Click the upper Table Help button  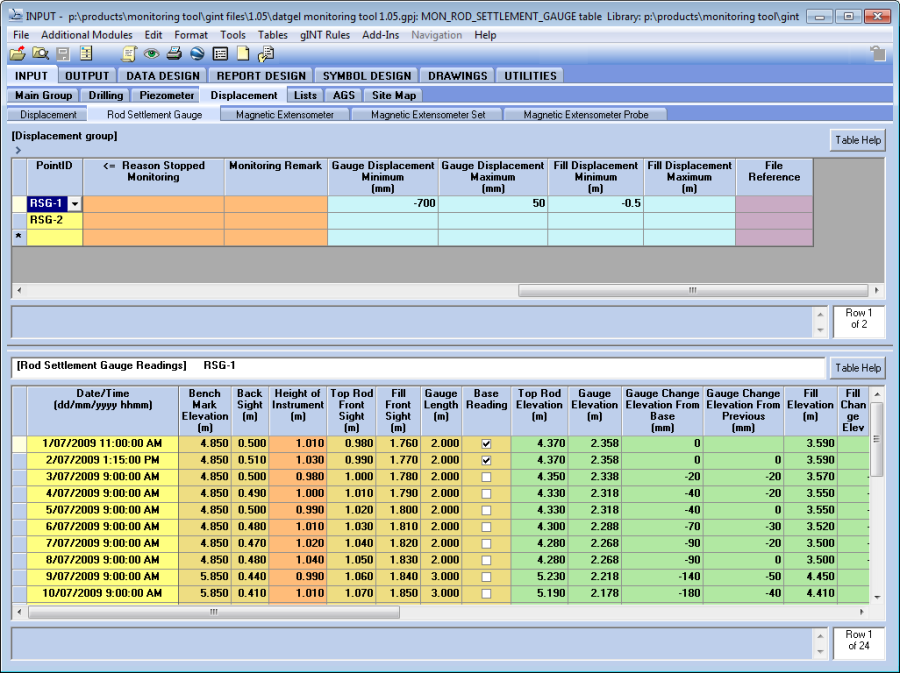tap(857, 140)
